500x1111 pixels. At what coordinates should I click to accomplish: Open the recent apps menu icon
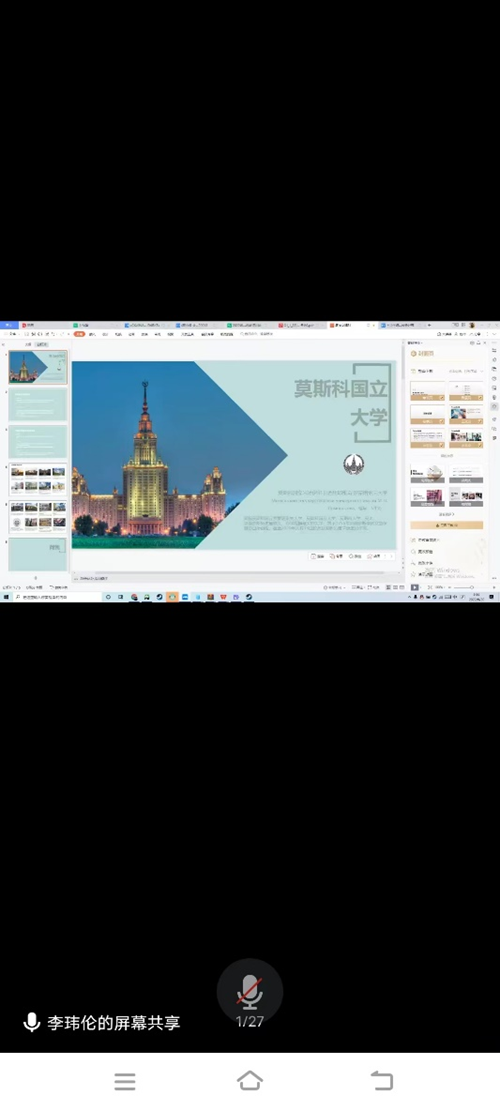click(125, 1081)
